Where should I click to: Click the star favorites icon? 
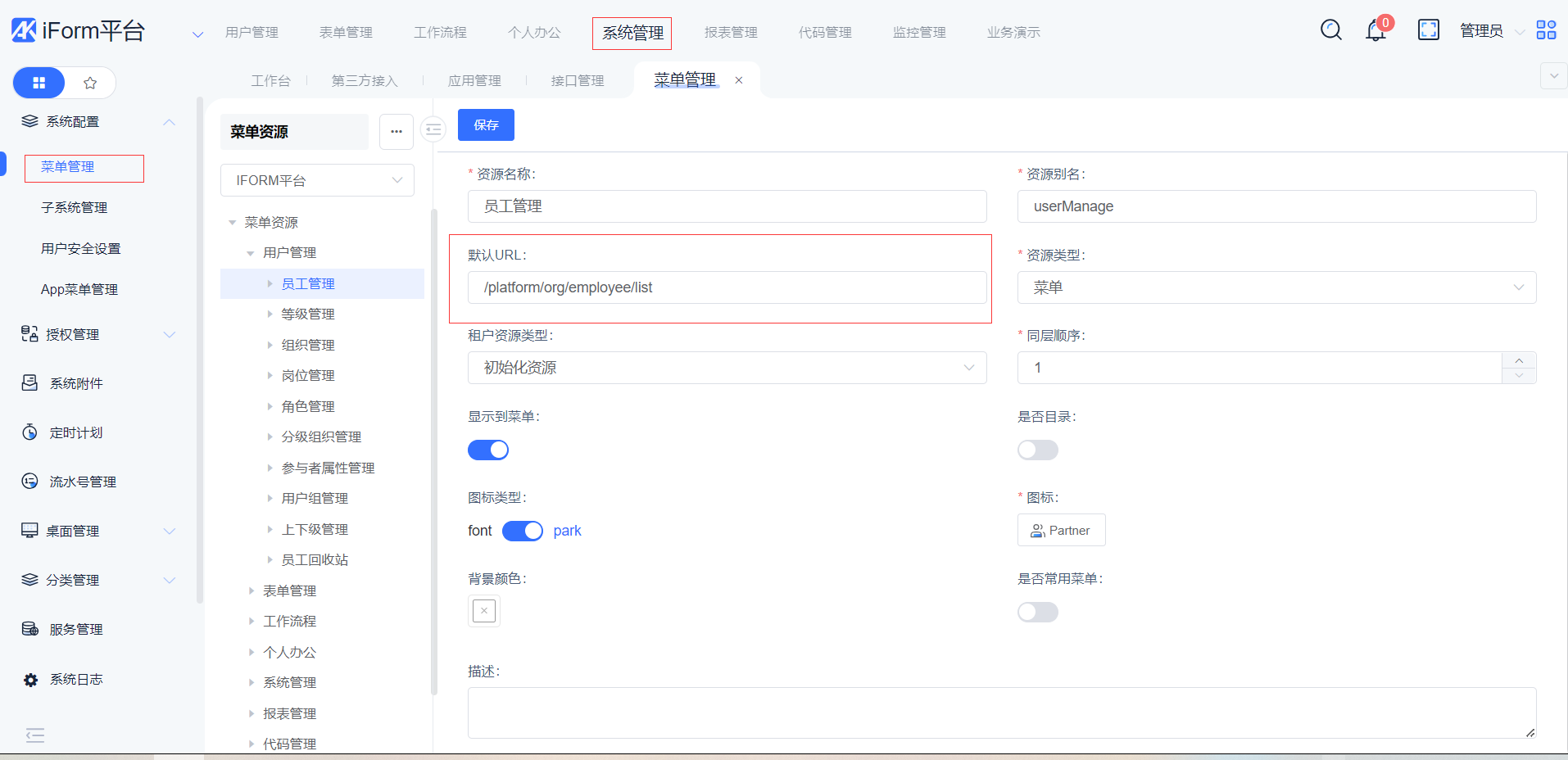(90, 83)
